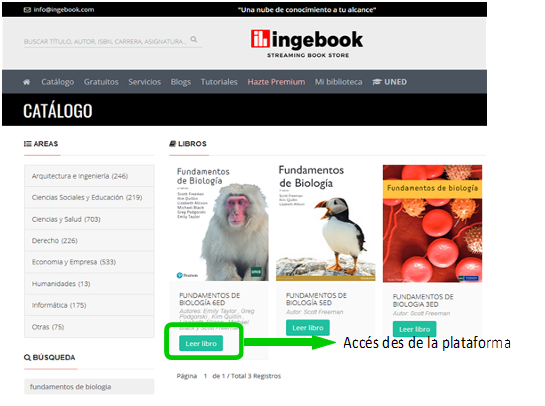Select the Informática area
The width and height of the screenshot is (545, 406).
(89, 305)
